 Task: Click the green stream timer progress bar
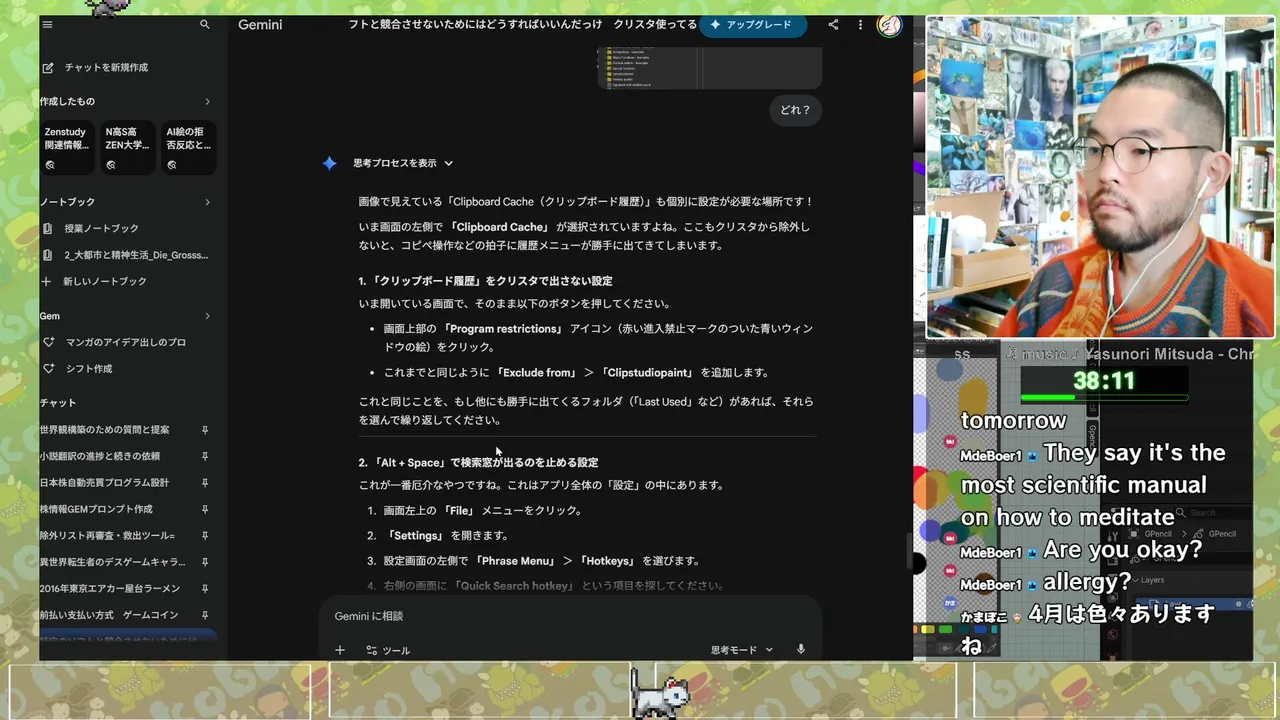click(1104, 397)
